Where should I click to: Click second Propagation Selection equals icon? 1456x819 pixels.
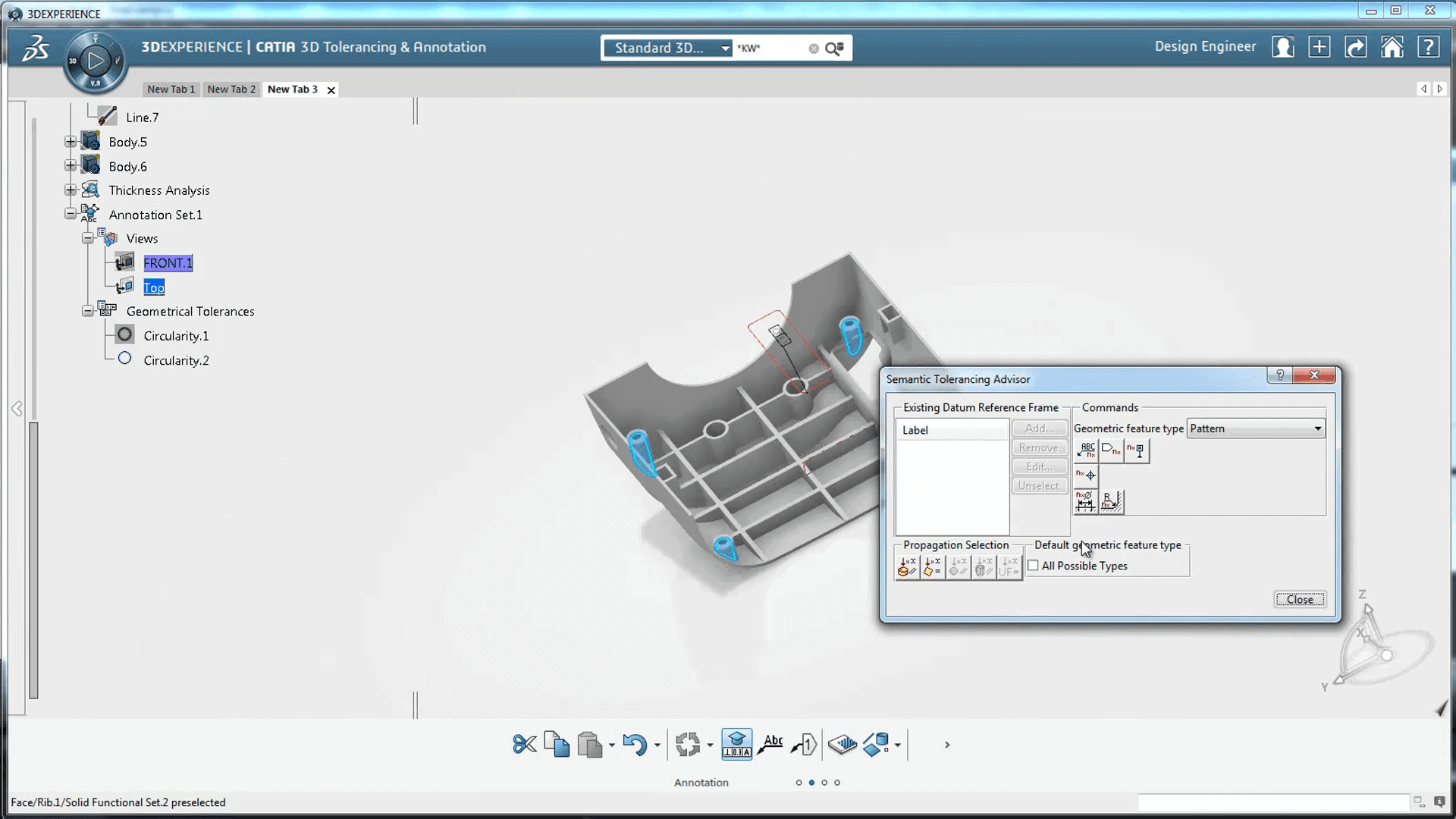(933, 566)
